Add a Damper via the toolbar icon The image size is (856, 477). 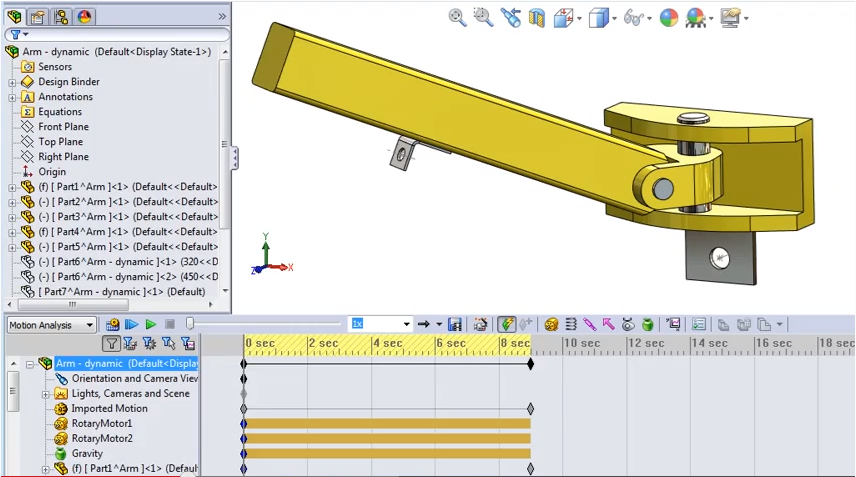(590, 325)
